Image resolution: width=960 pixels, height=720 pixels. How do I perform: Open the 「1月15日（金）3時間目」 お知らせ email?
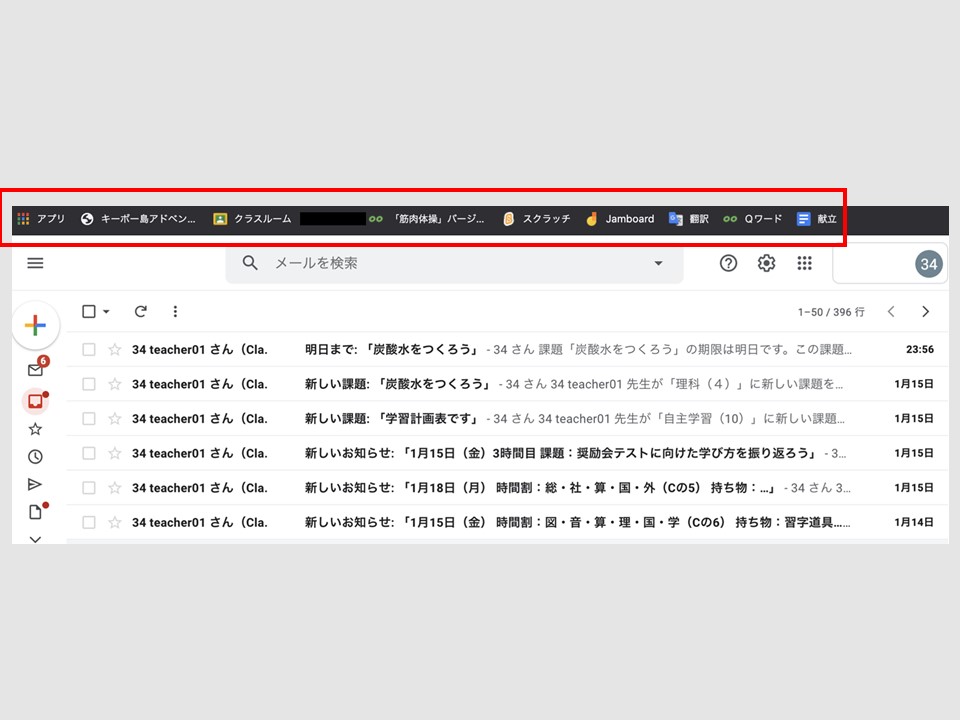click(560, 453)
